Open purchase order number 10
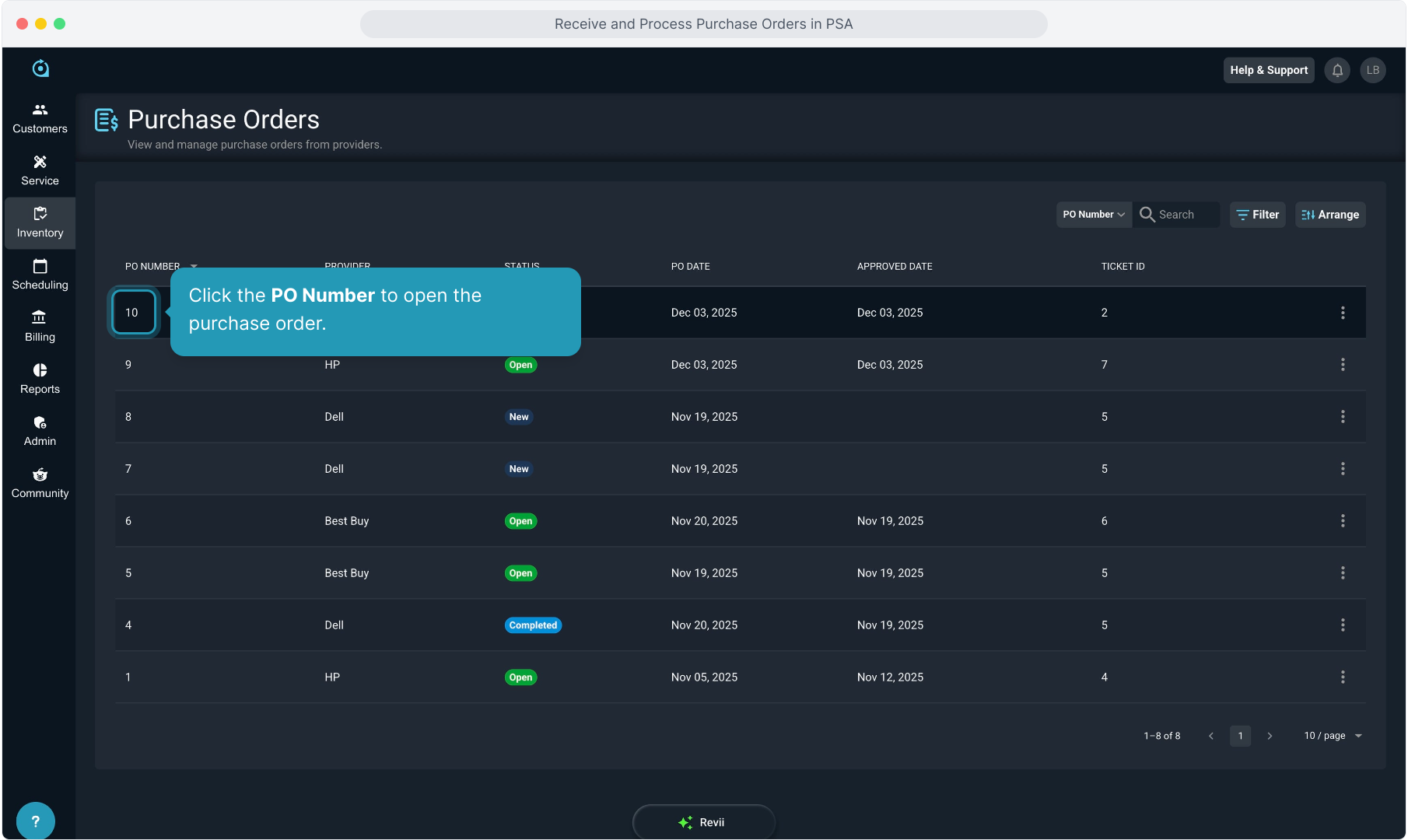 [132, 313]
